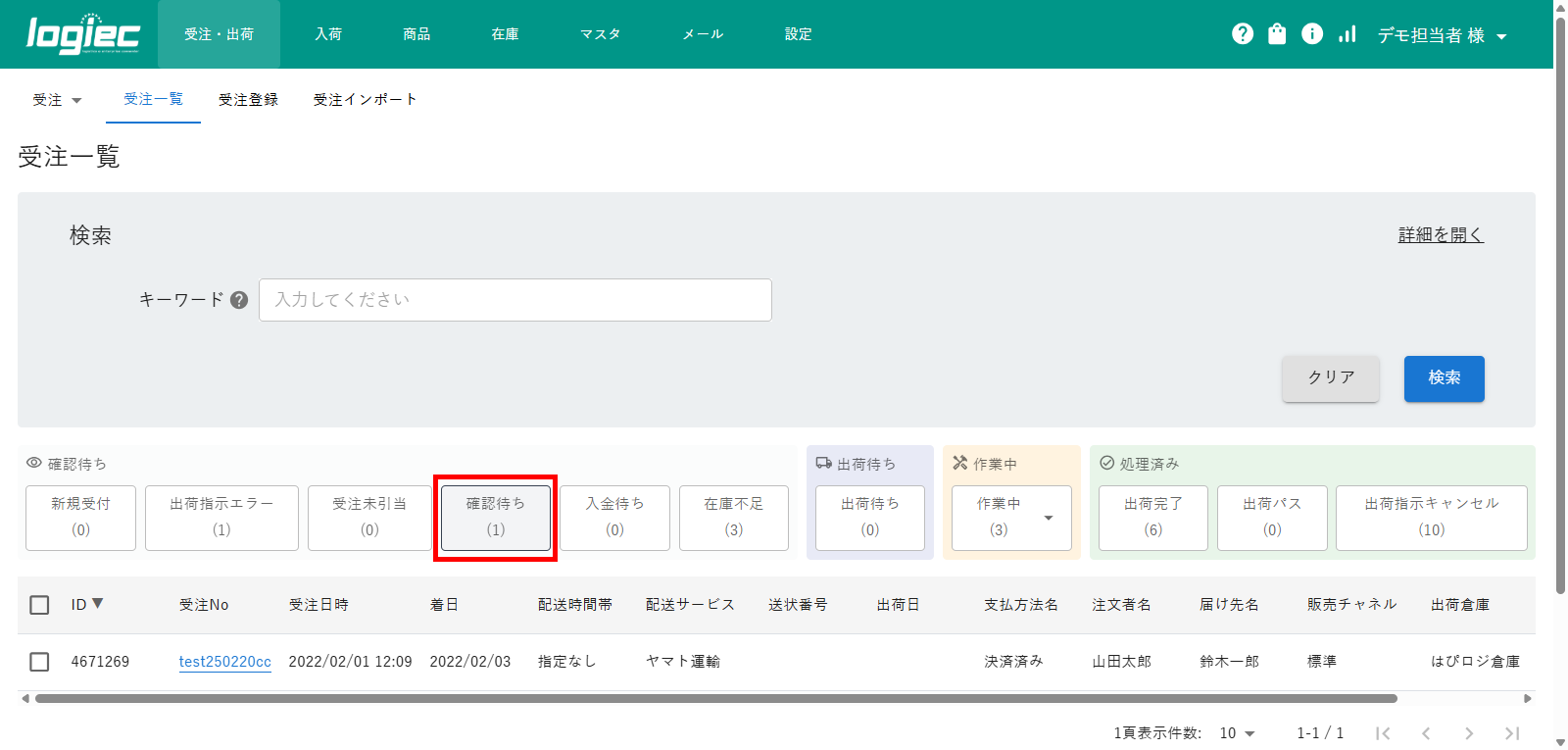This screenshot has height=750, width=1568.
Task: Go to next page arrow in pagination
Action: 1468,733
